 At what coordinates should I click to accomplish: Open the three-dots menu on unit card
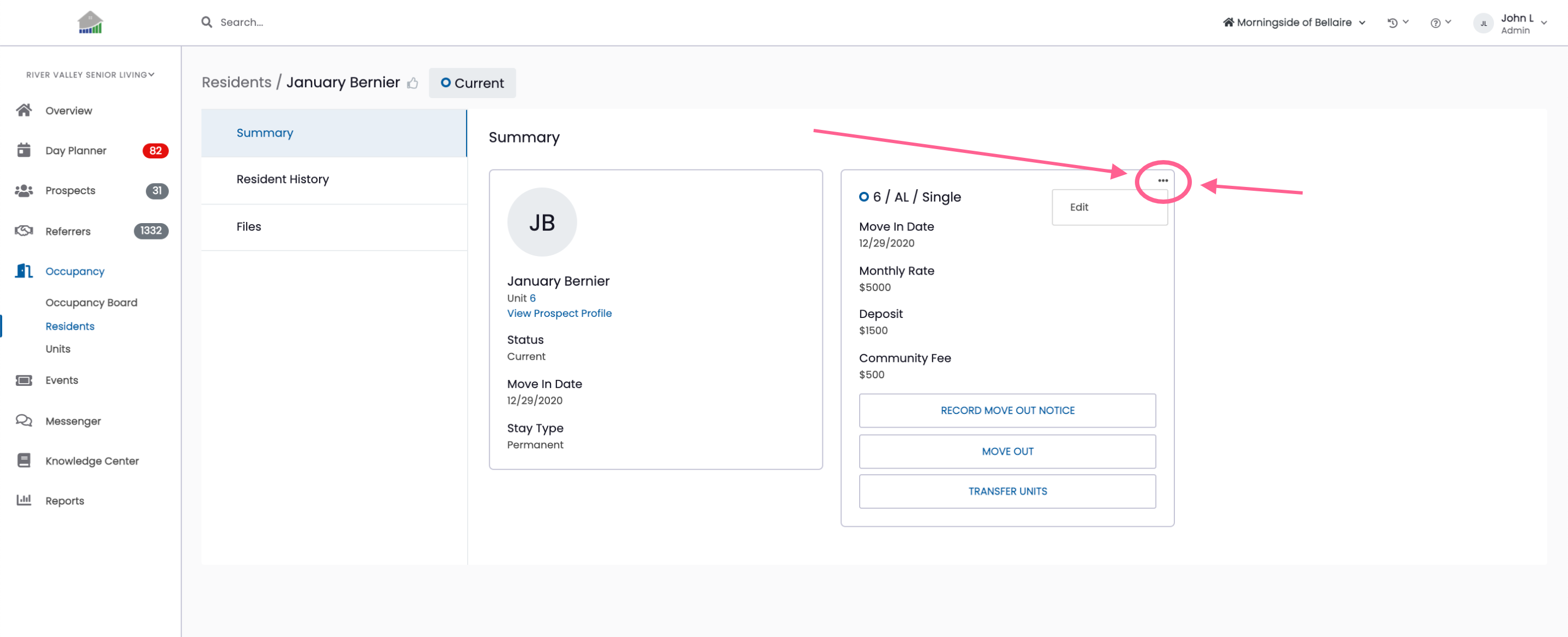click(x=1163, y=181)
